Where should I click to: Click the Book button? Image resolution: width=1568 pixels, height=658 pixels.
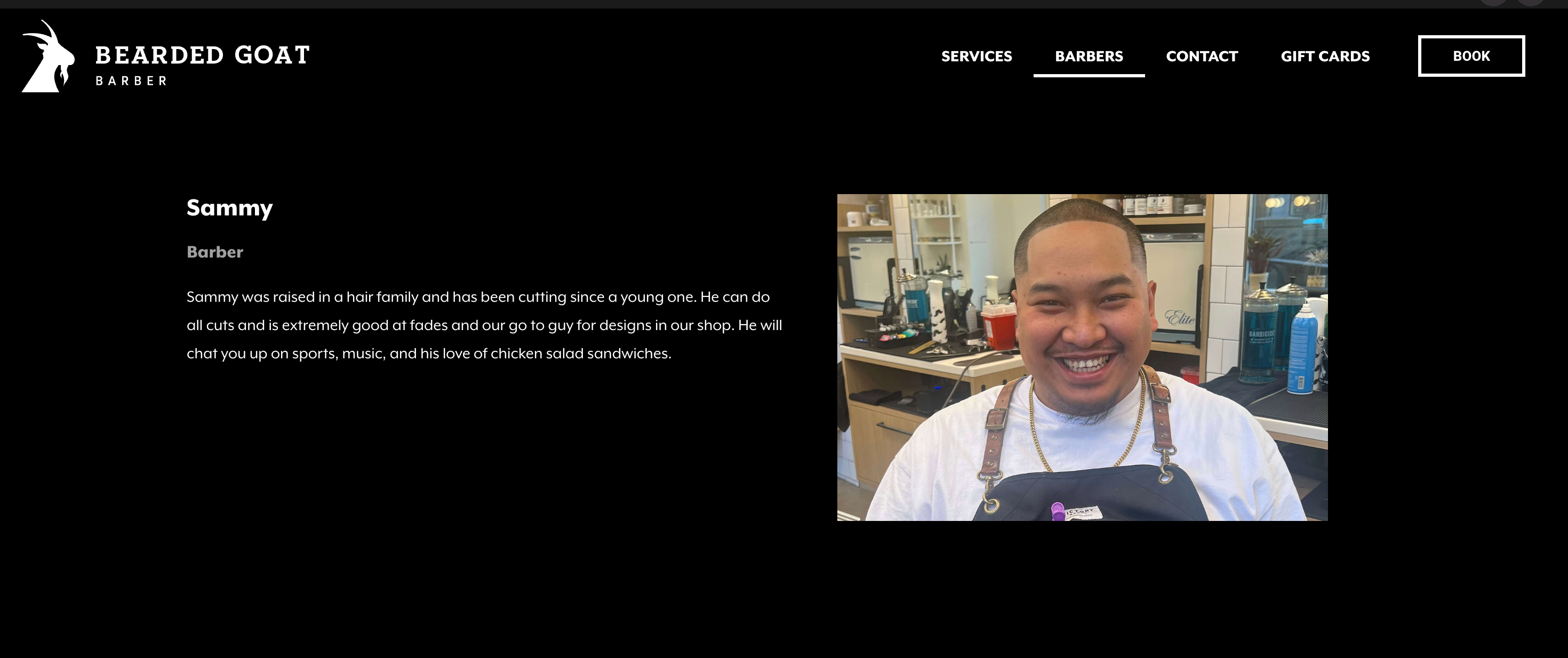tap(1471, 56)
